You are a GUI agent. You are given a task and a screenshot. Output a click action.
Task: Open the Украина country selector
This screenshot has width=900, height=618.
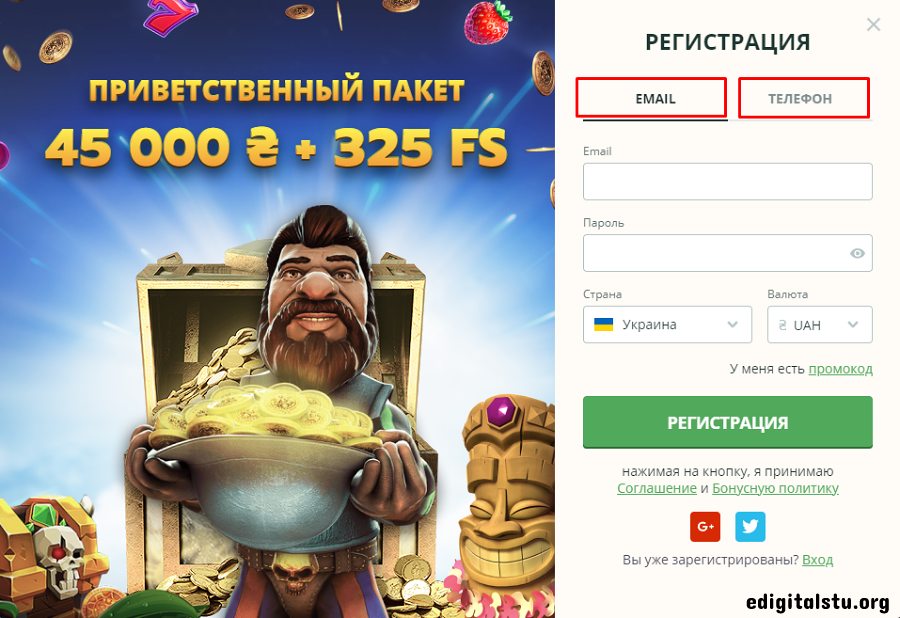coord(667,324)
